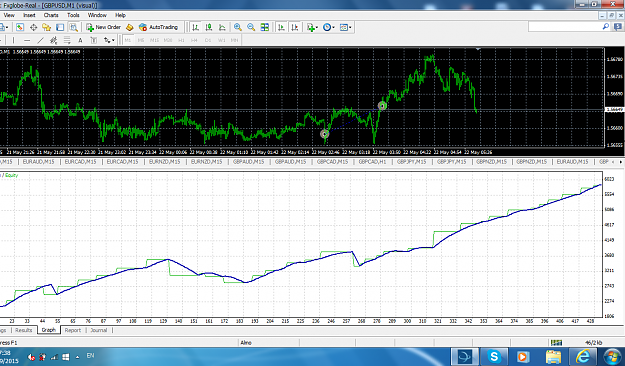This screenshot has height=366, width=625.
Task: Open the Data Window crosshair icon
Action: click(x=33, y=27)
